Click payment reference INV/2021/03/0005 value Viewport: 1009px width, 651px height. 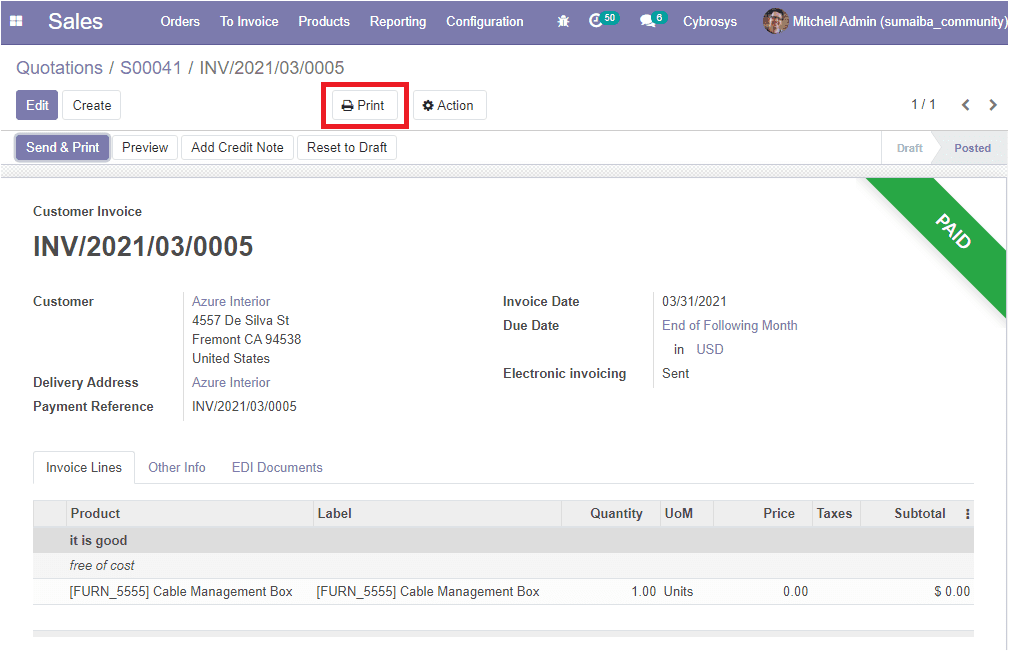pos(244,407)
